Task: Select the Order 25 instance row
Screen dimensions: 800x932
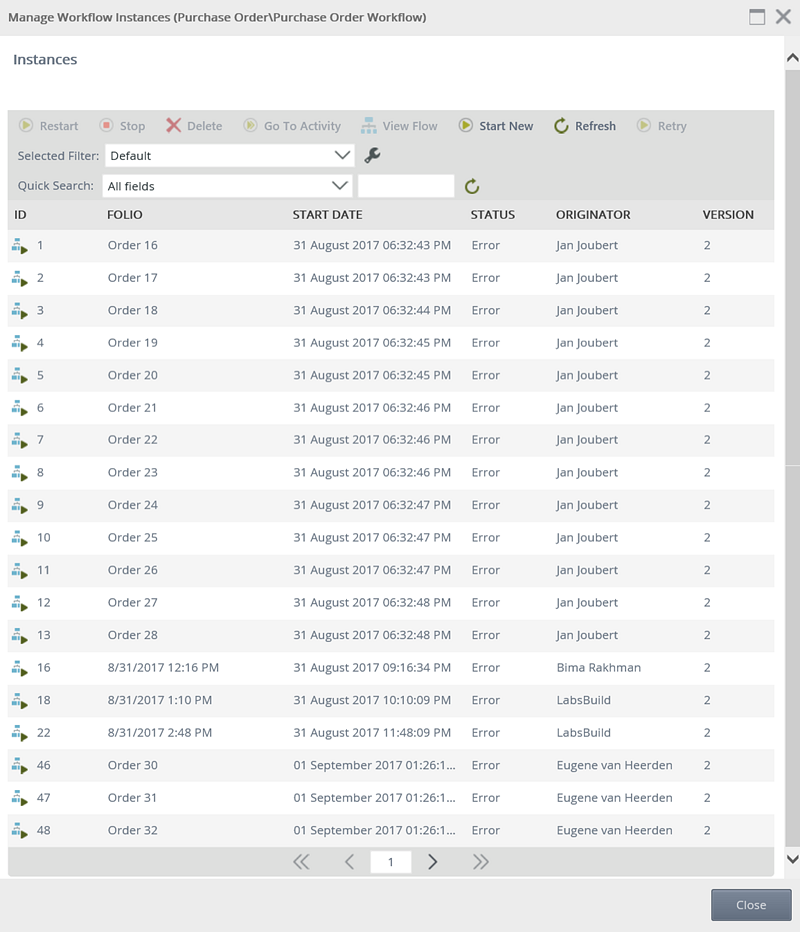Action: coord(132,538)
